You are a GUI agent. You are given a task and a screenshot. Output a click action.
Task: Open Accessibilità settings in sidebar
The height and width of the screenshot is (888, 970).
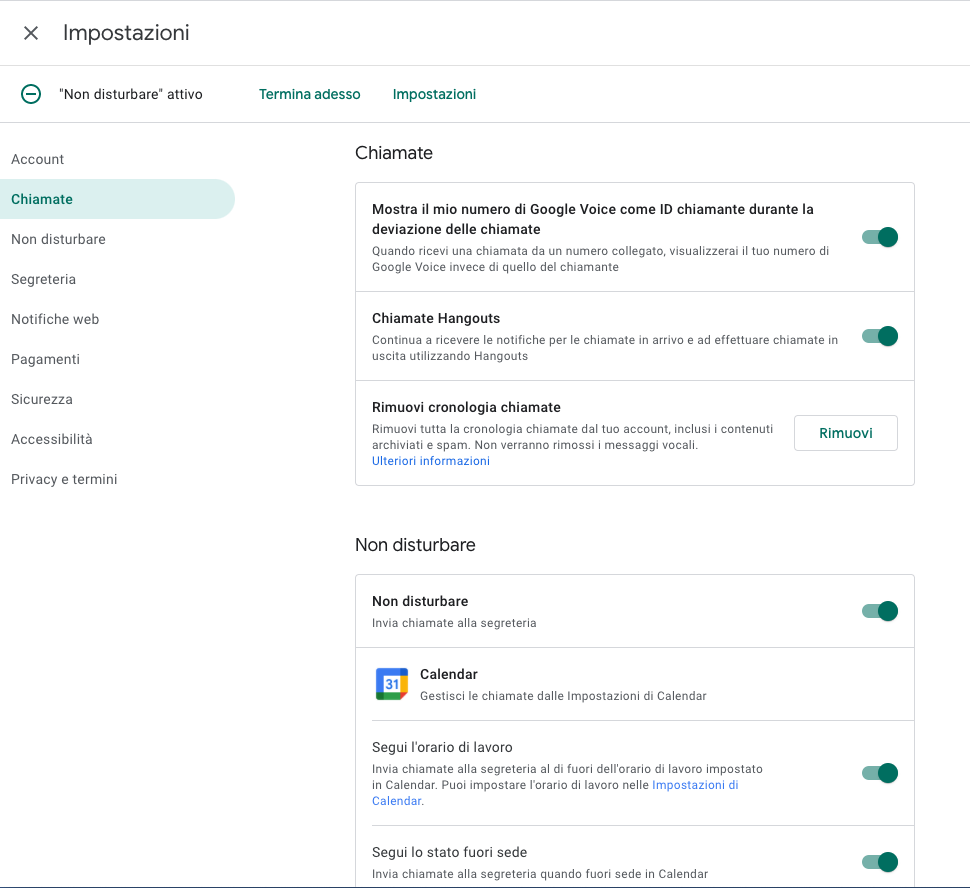tap(52, 439)
